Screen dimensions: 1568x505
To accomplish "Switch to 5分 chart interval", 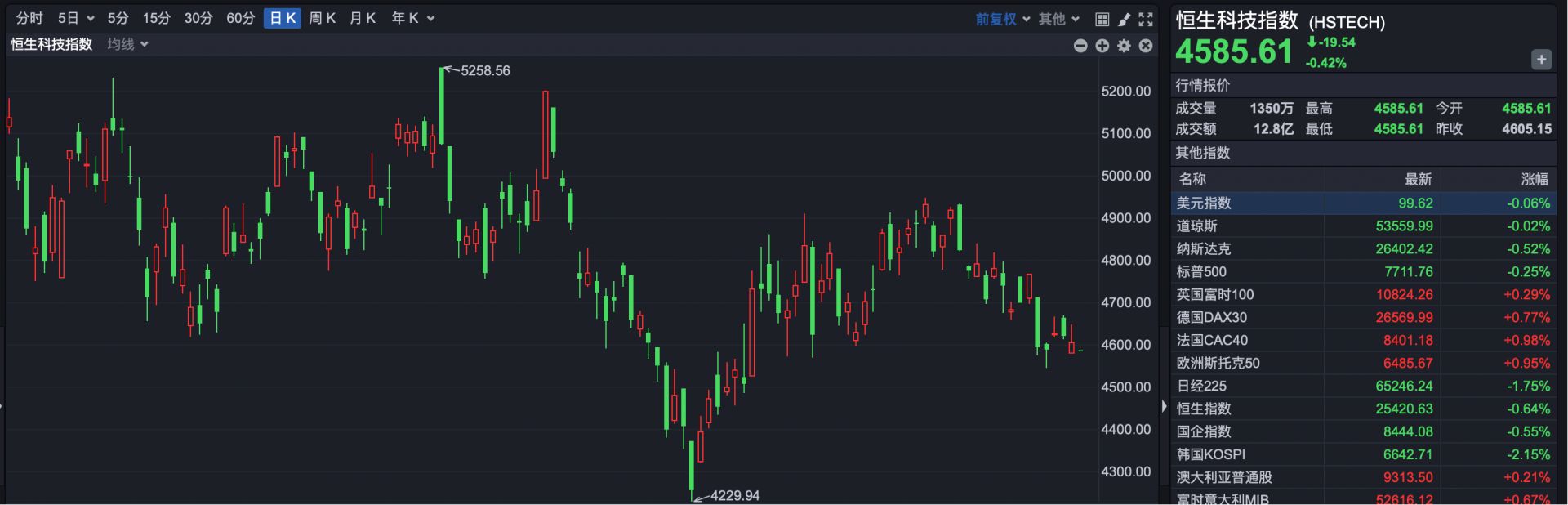I will (118, 18).
